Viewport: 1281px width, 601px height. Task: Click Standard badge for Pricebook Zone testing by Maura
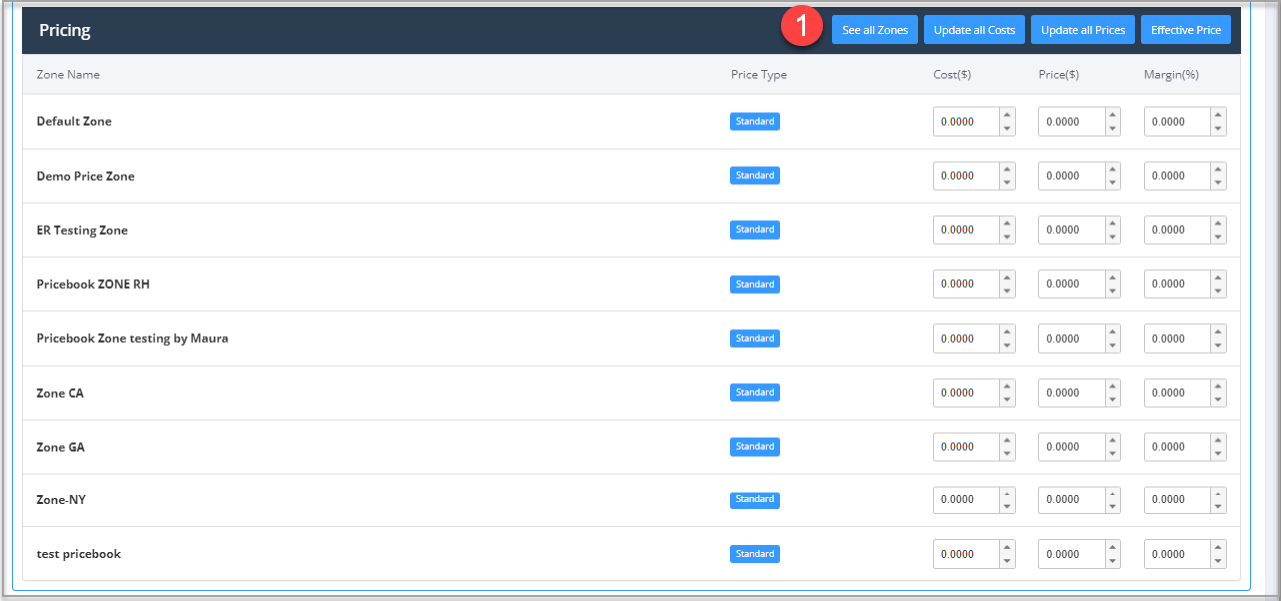point(755,338)
